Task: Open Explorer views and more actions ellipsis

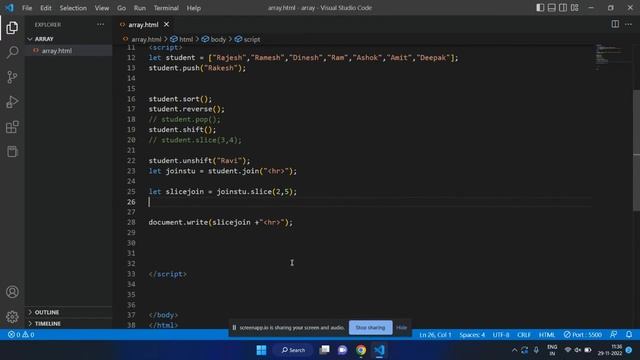Action: pos(100,24)
